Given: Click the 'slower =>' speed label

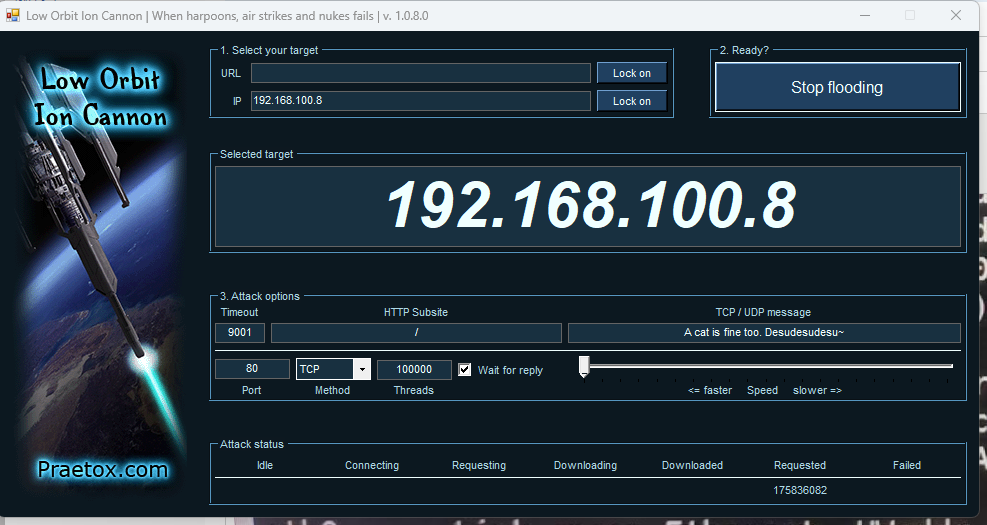Looking at the screenshot, I should (x=817, y=390).
